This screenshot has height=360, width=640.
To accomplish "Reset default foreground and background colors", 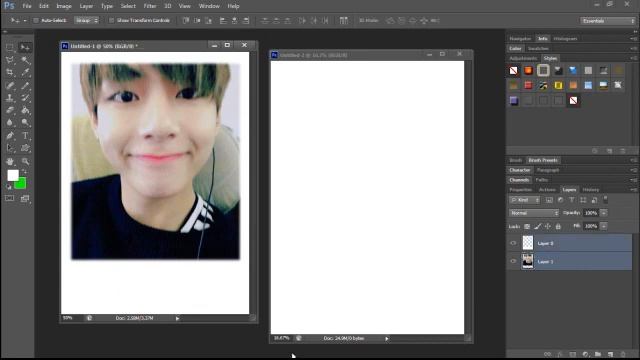I will 9,187.
